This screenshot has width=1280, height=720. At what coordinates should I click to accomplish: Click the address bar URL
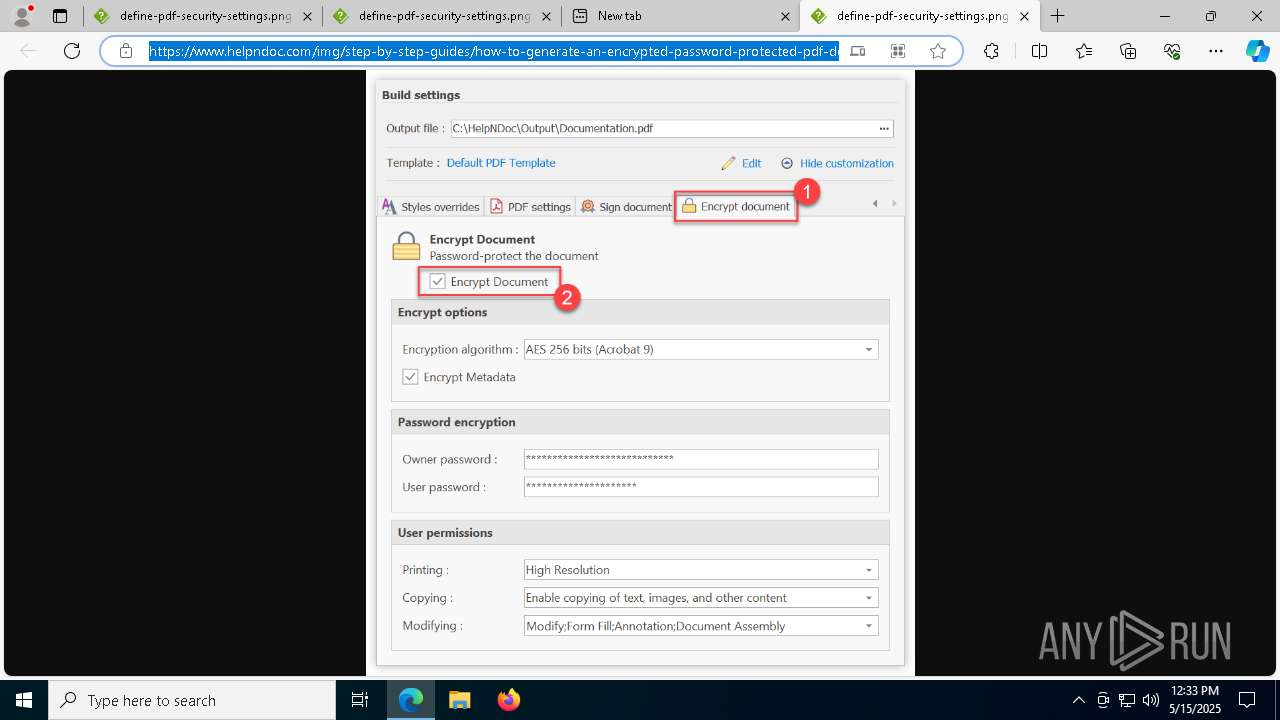pos(494,51)
